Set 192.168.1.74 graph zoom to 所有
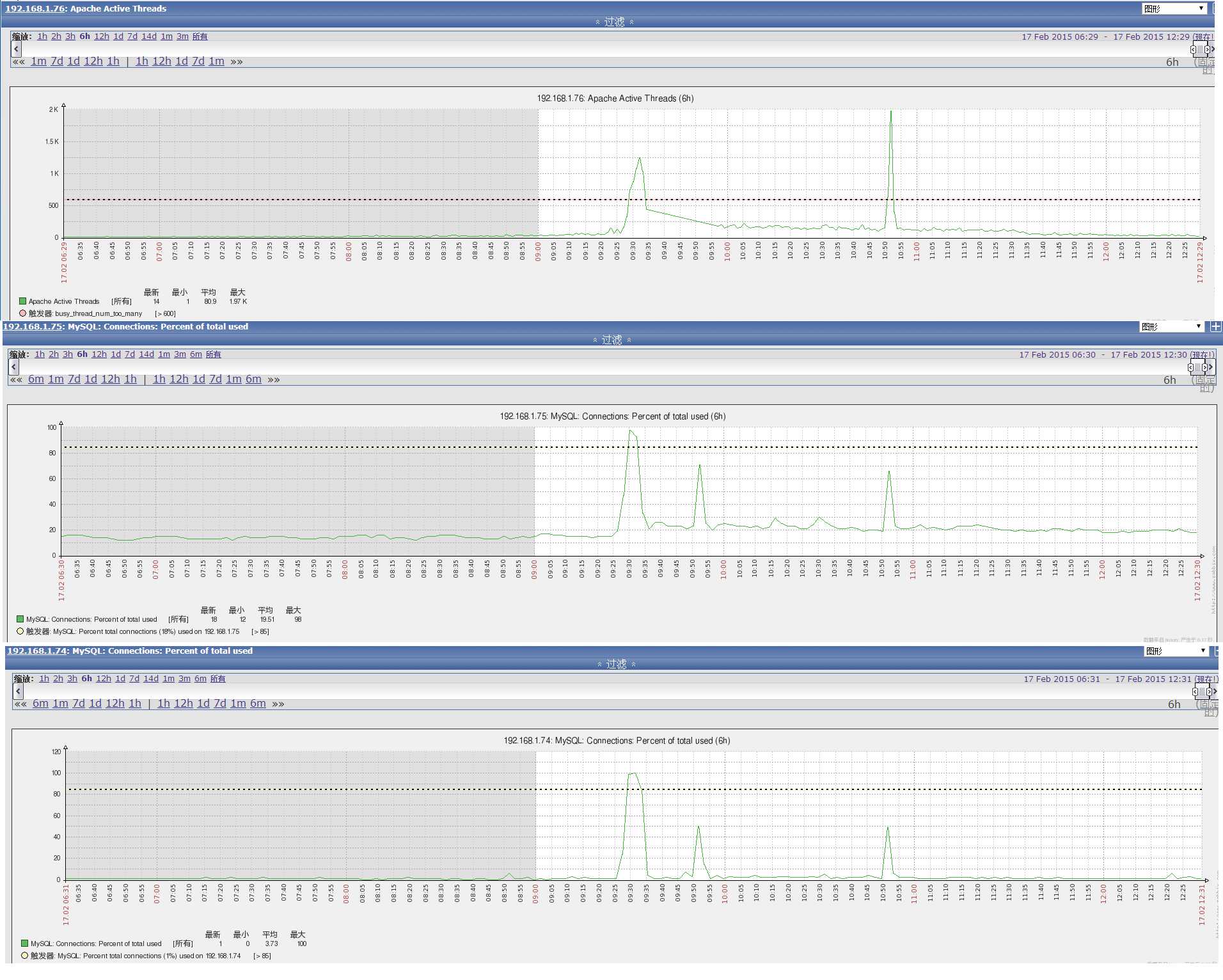This screenshot has width=1223, height=980. (x=217, y=679)
